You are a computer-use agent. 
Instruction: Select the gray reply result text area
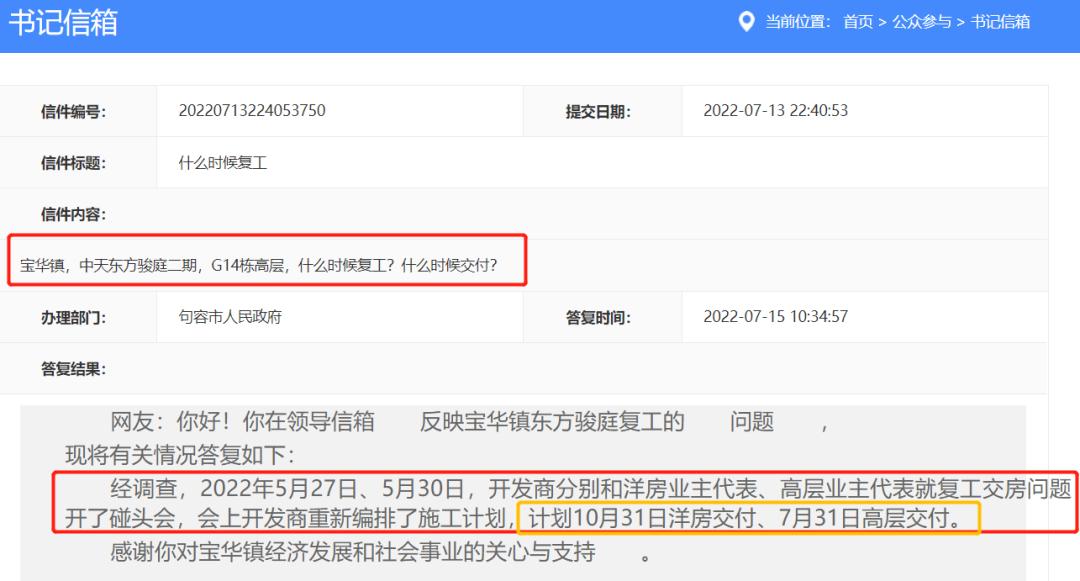[x=540, y=485]
